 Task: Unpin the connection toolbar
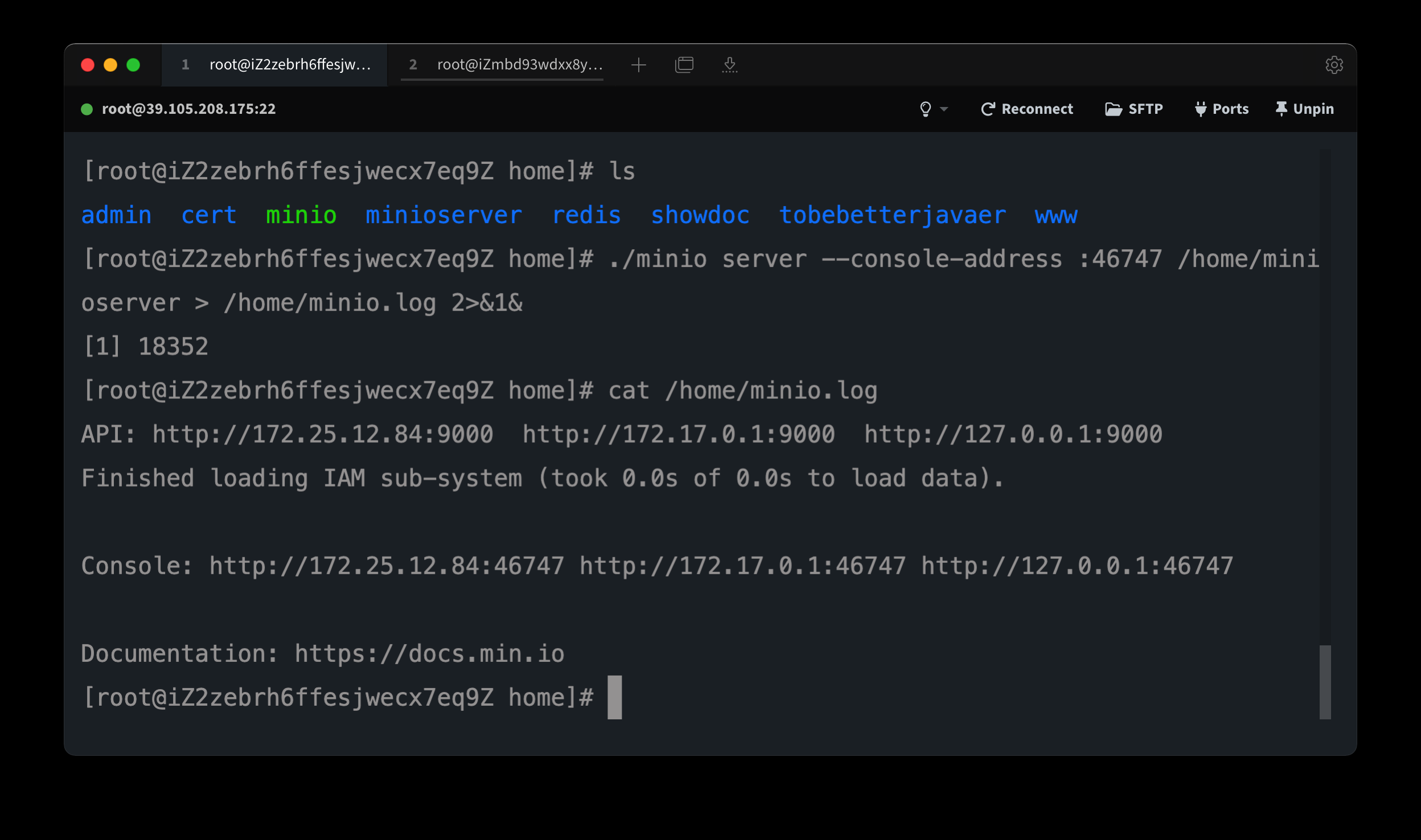[1305, 109]
